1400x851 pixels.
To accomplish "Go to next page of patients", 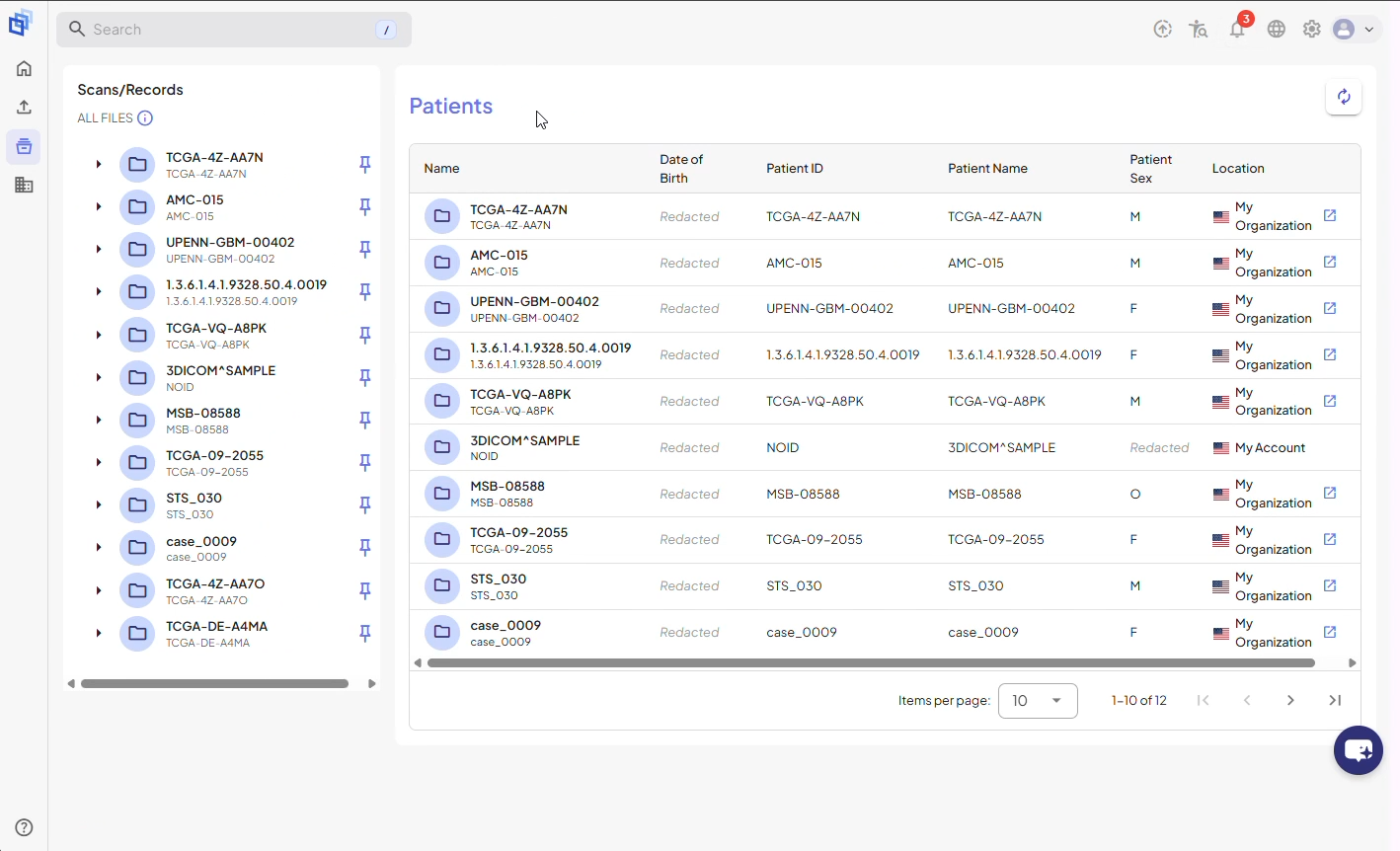I will coord(1290,701).
